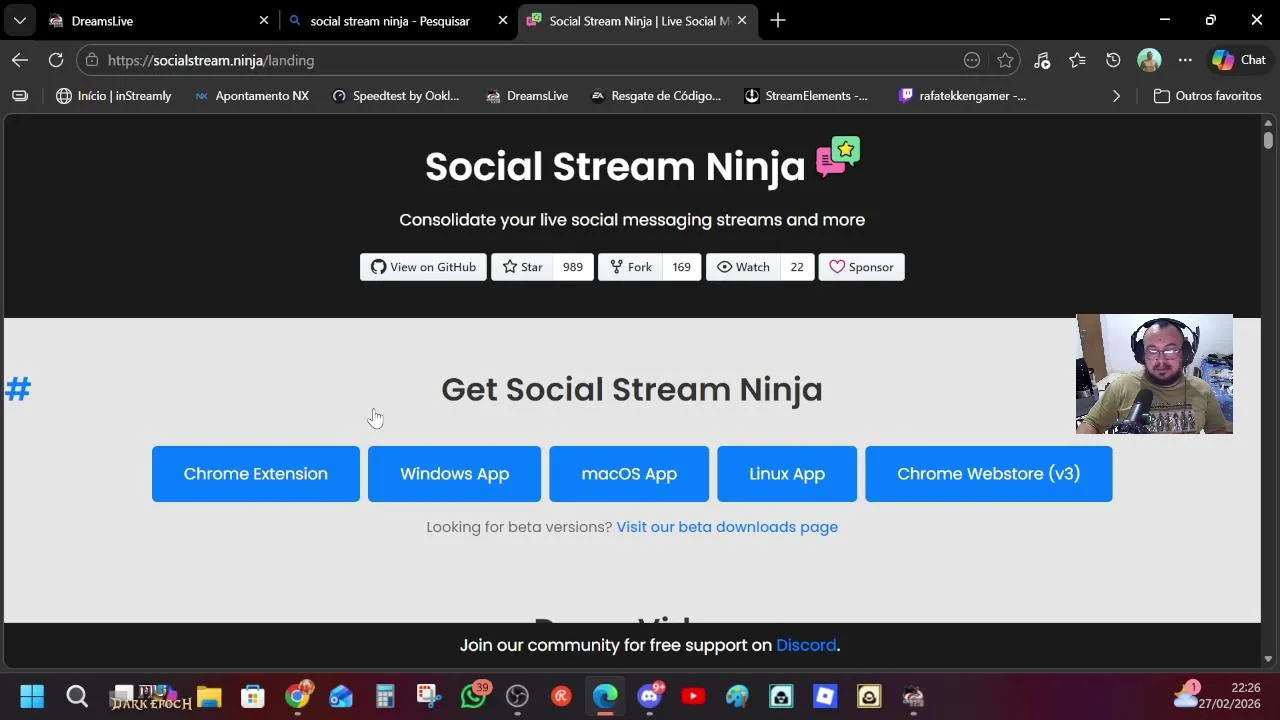Open the StreamElements bookmark

806,96
